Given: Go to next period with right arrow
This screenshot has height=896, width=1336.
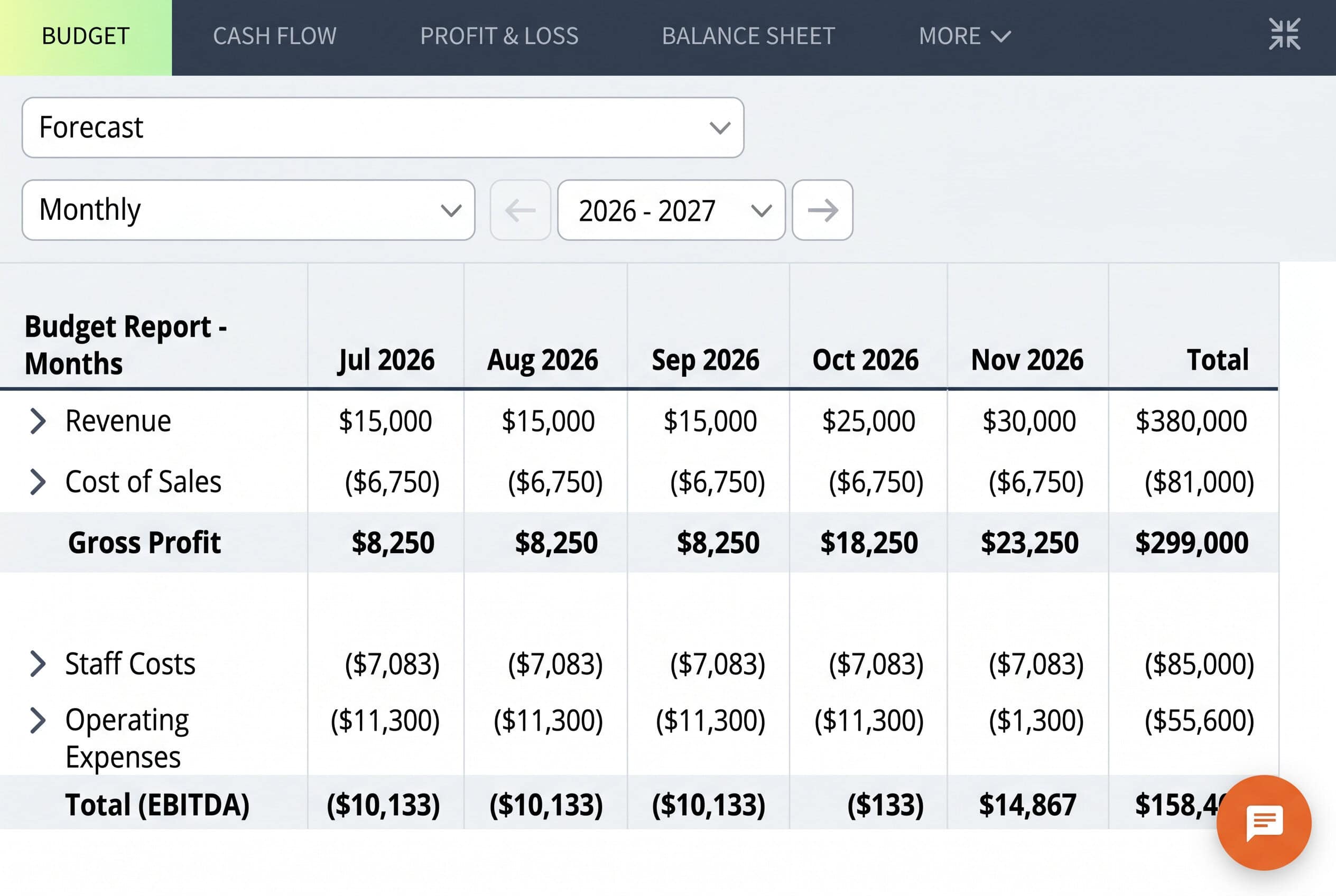Looking at the screenshot, I should [x=823, y=210].
